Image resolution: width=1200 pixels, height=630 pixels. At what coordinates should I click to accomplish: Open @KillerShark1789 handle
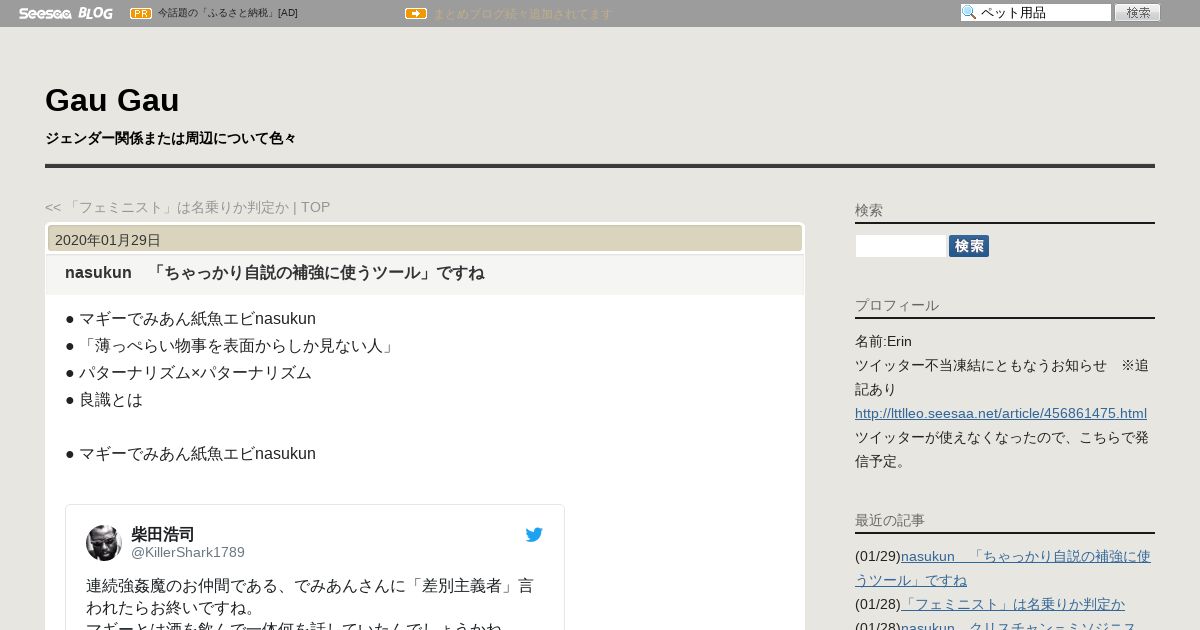[x=188, y=552]
